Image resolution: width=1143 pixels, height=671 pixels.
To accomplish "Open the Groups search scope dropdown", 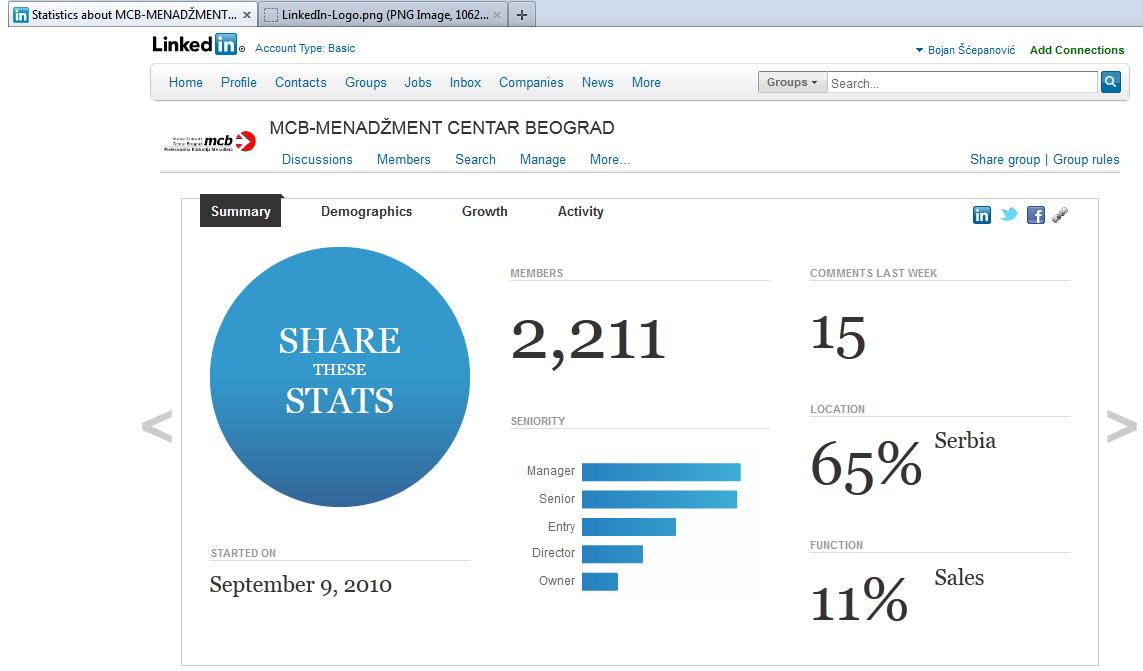I will click(792, 82).
